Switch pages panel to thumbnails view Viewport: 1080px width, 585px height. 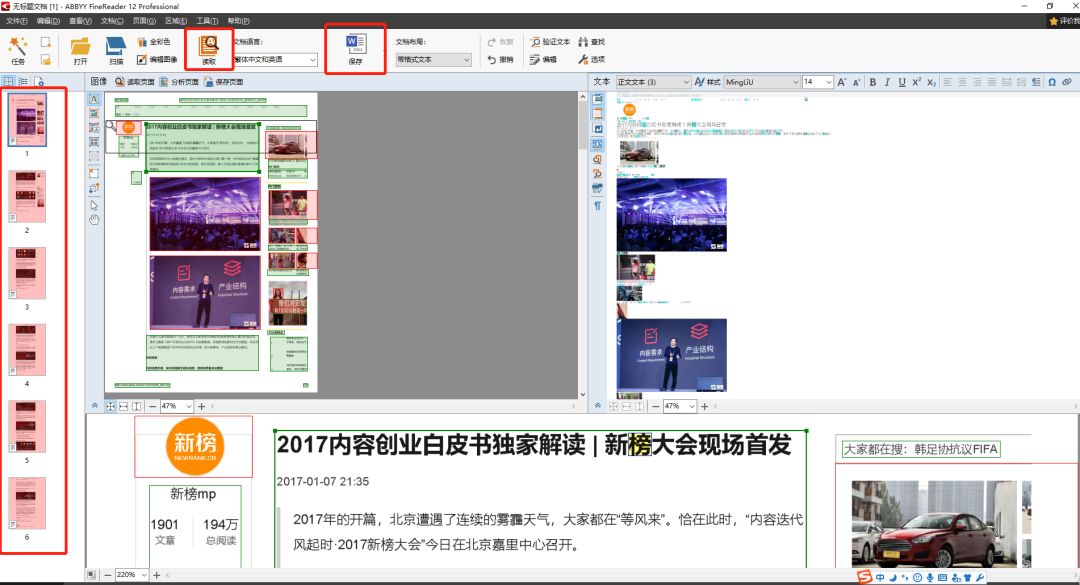[8, 81]
